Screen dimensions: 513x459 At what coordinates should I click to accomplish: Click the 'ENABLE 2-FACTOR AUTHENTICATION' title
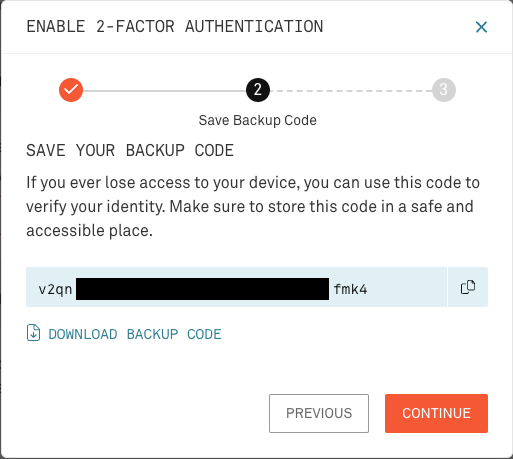tap(175, 27)
